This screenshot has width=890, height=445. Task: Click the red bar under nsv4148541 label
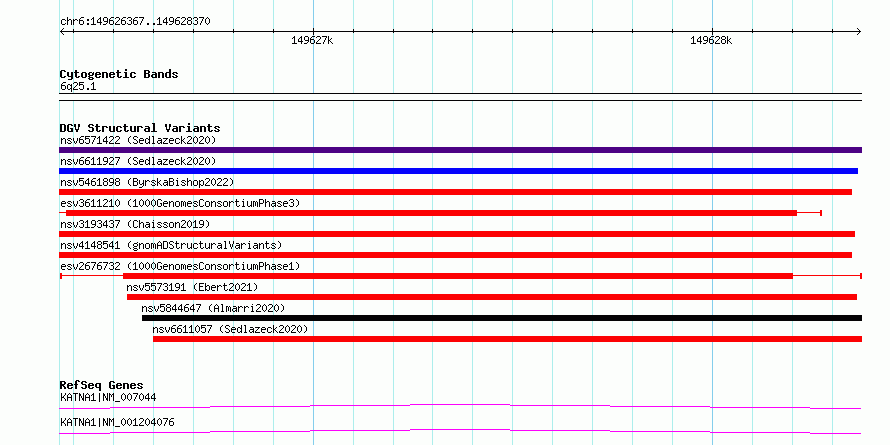point(455,255)
